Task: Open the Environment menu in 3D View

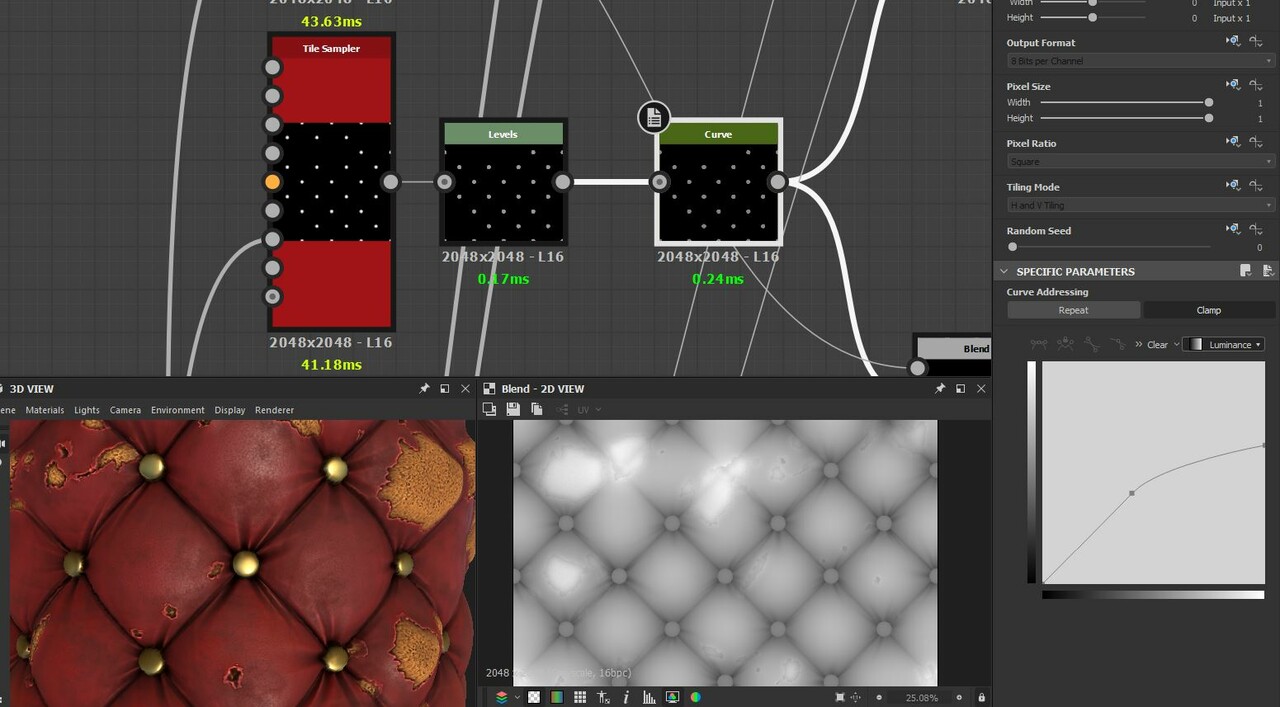Action: coord(178,410)
